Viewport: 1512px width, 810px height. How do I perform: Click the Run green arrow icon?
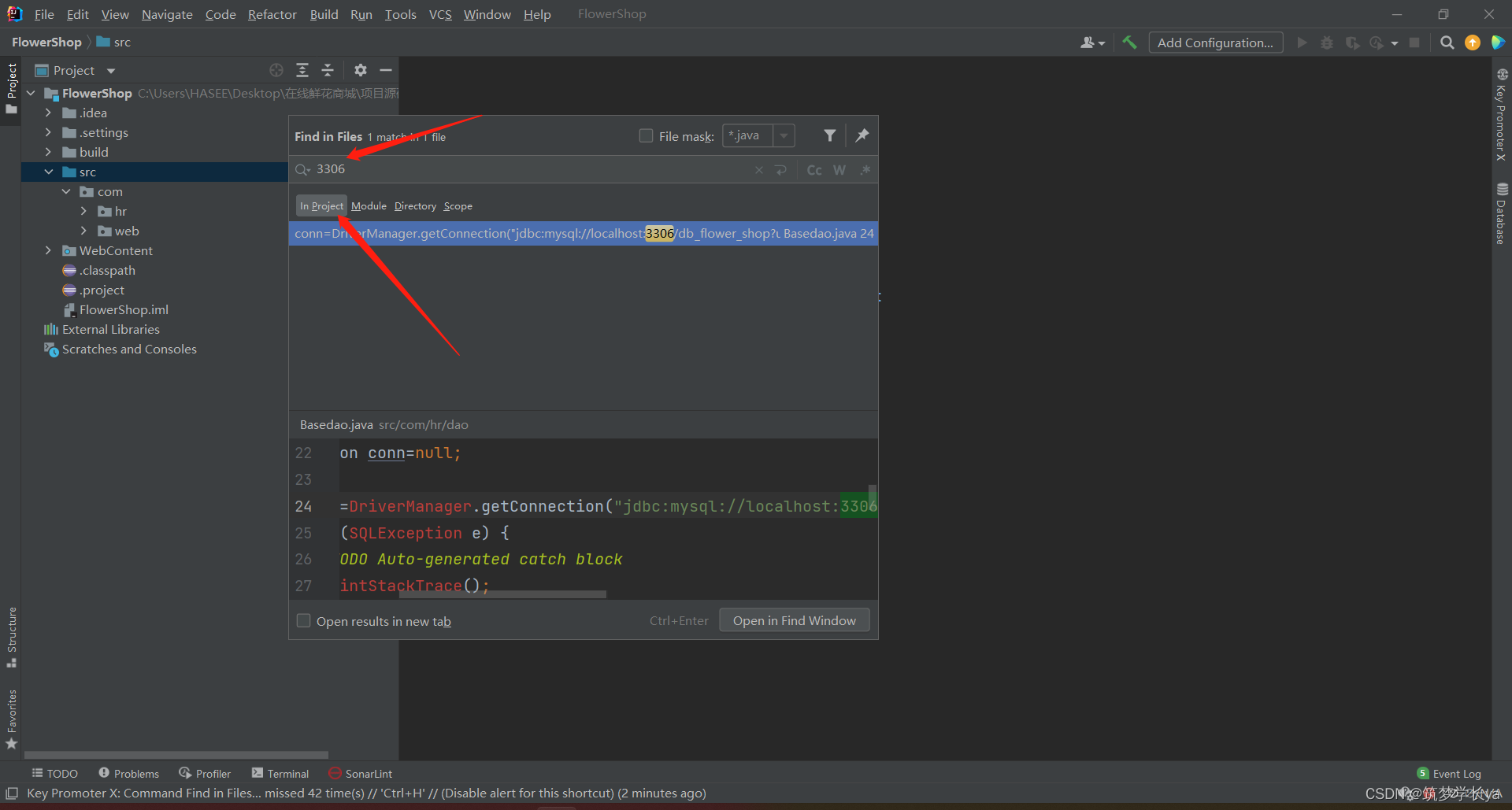(x=1302, y=43)
